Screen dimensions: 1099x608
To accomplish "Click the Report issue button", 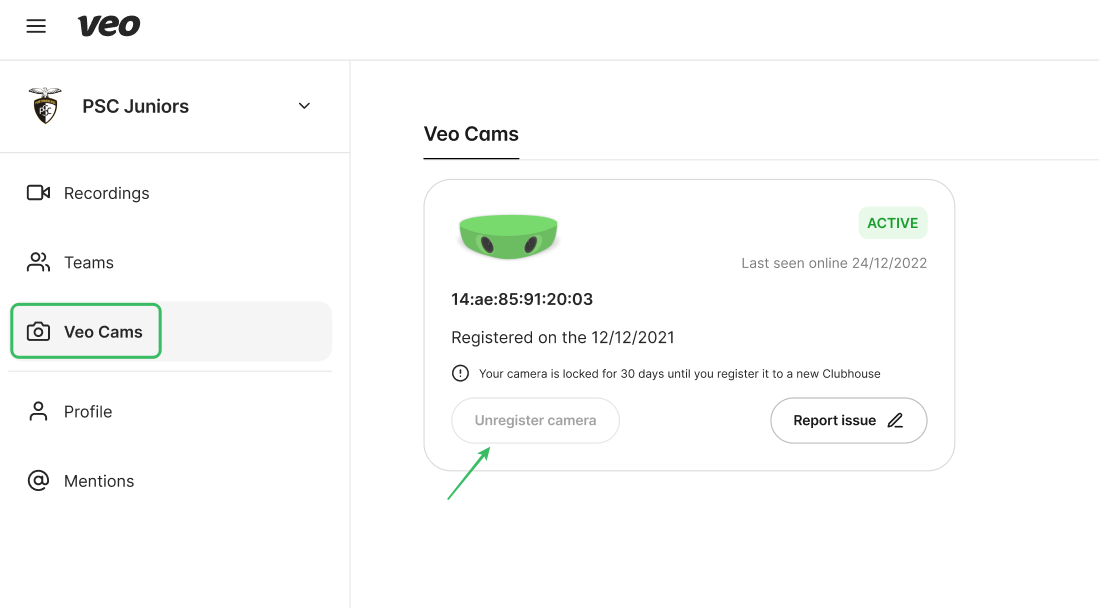I will [x=849, y=421].
